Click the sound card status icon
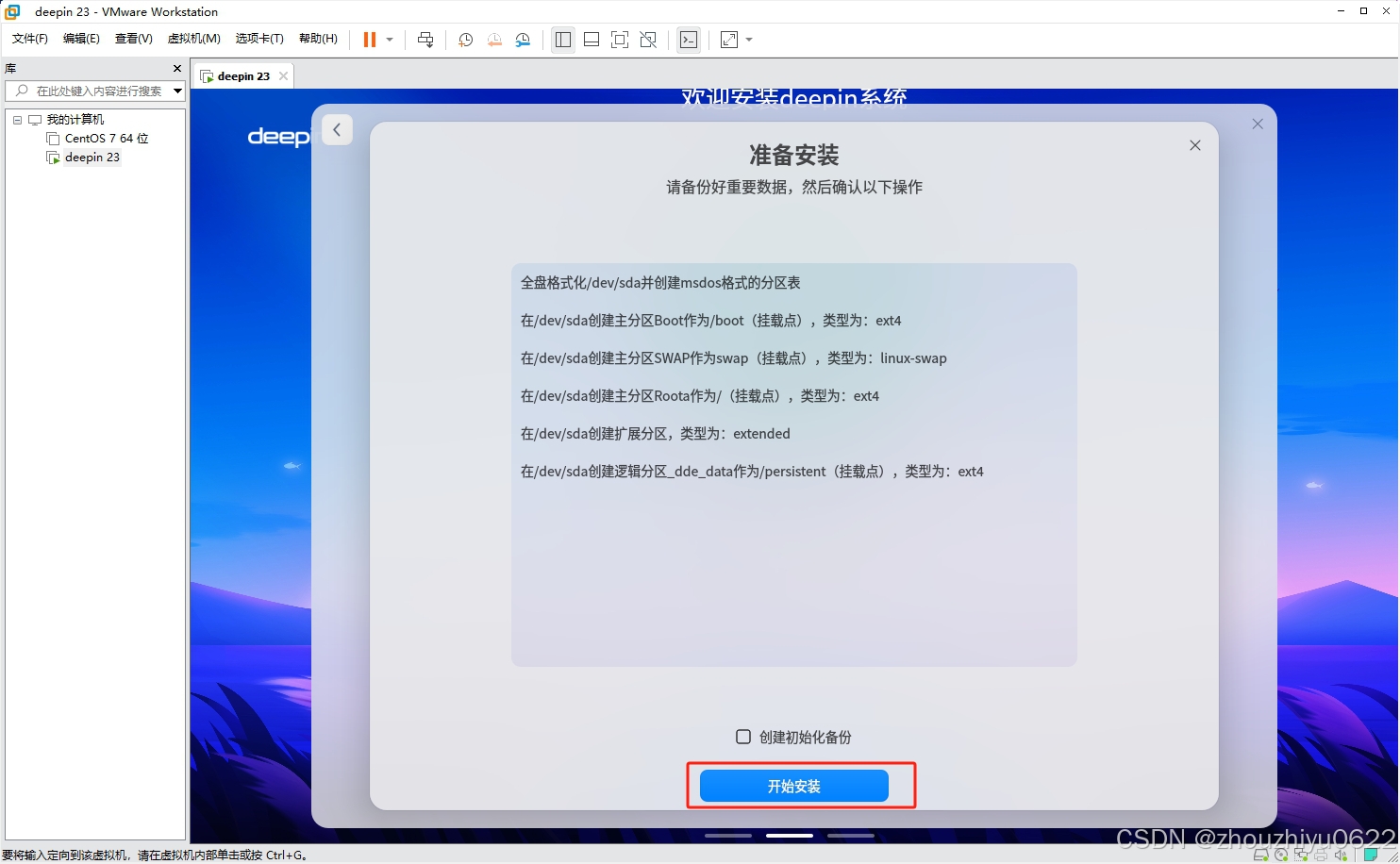The image size is (1400, 864). (1341, 855)
